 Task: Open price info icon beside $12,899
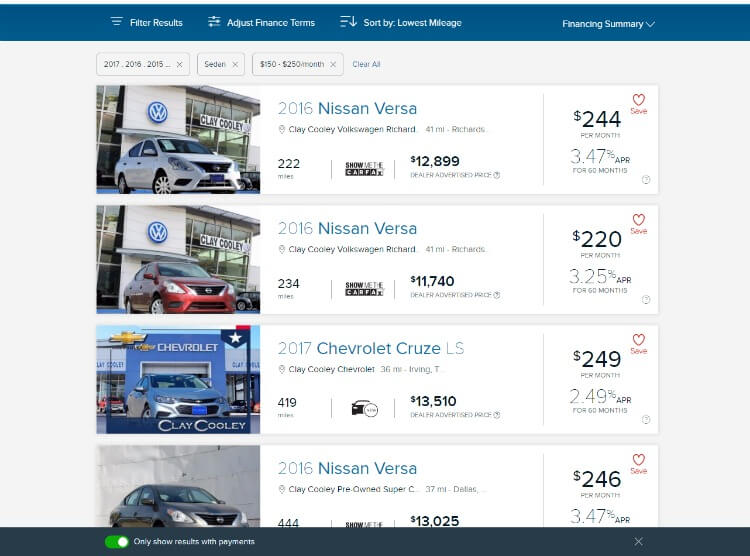(x=497, y=175)
